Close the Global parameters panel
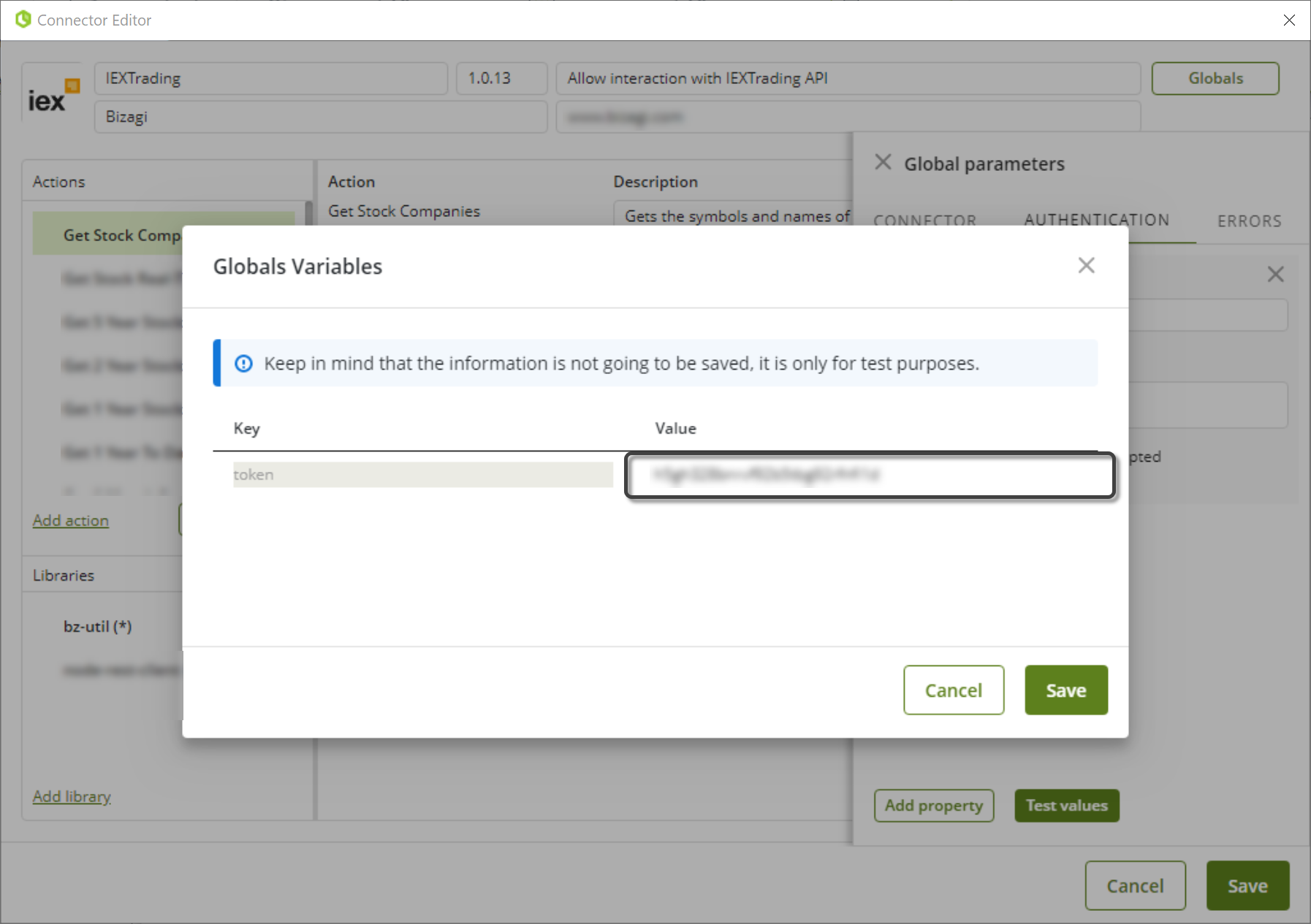Screen dimensions: 1311x924 coord(883,162)
